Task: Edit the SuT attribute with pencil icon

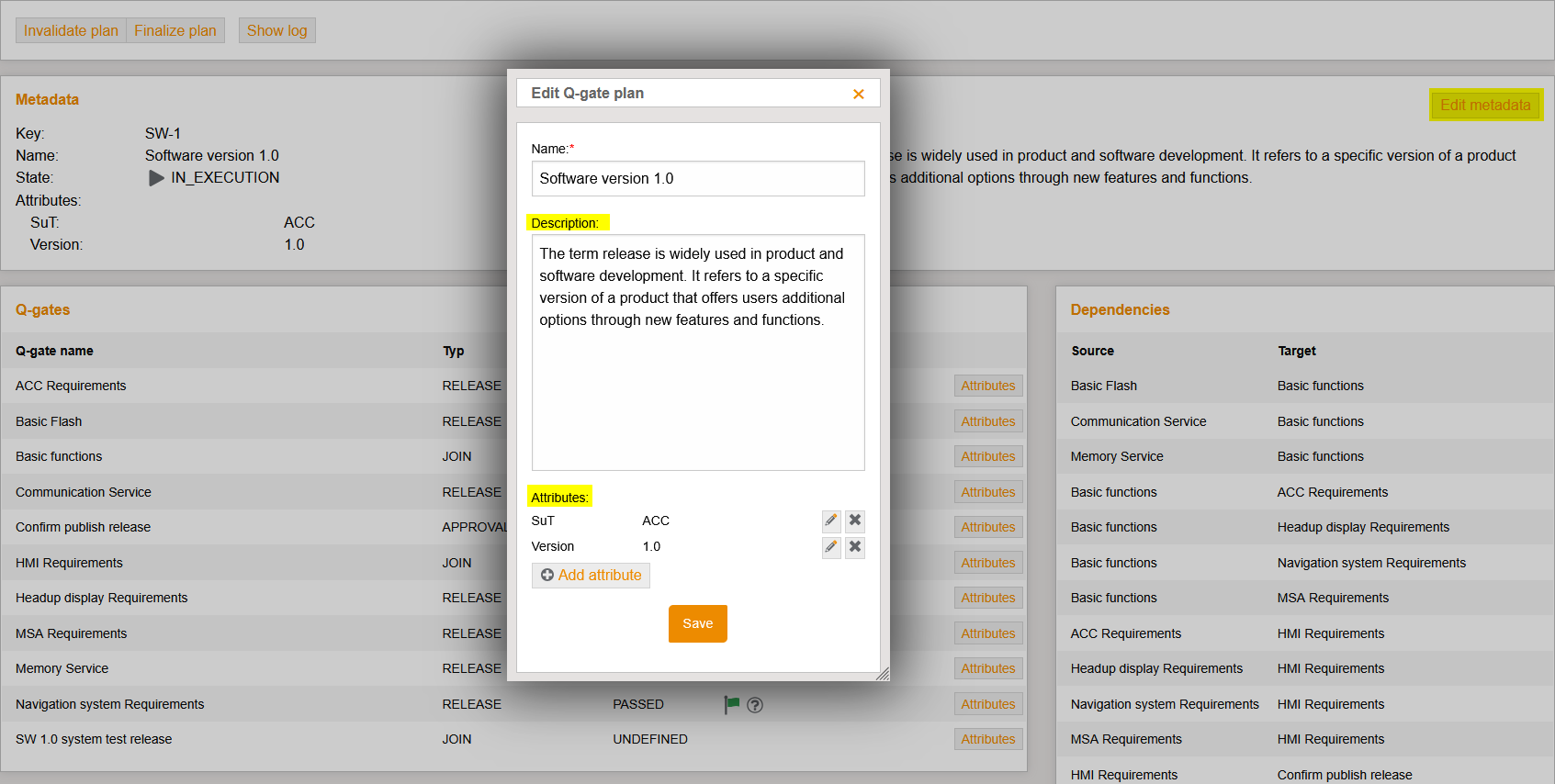Action: click(831, 521)
